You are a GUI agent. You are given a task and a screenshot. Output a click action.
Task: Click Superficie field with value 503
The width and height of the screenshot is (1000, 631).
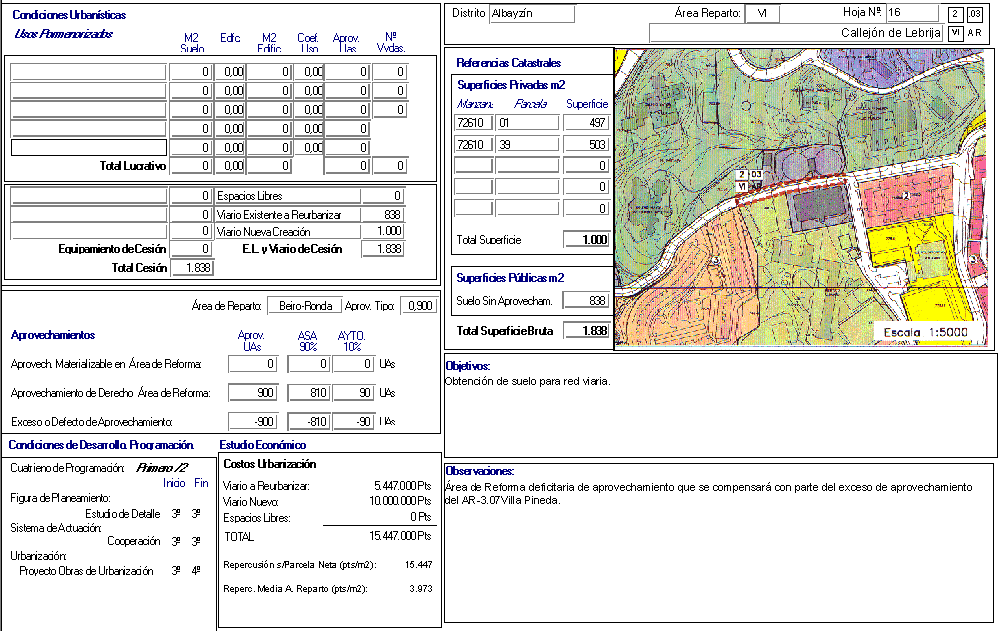tap(586, 145)
